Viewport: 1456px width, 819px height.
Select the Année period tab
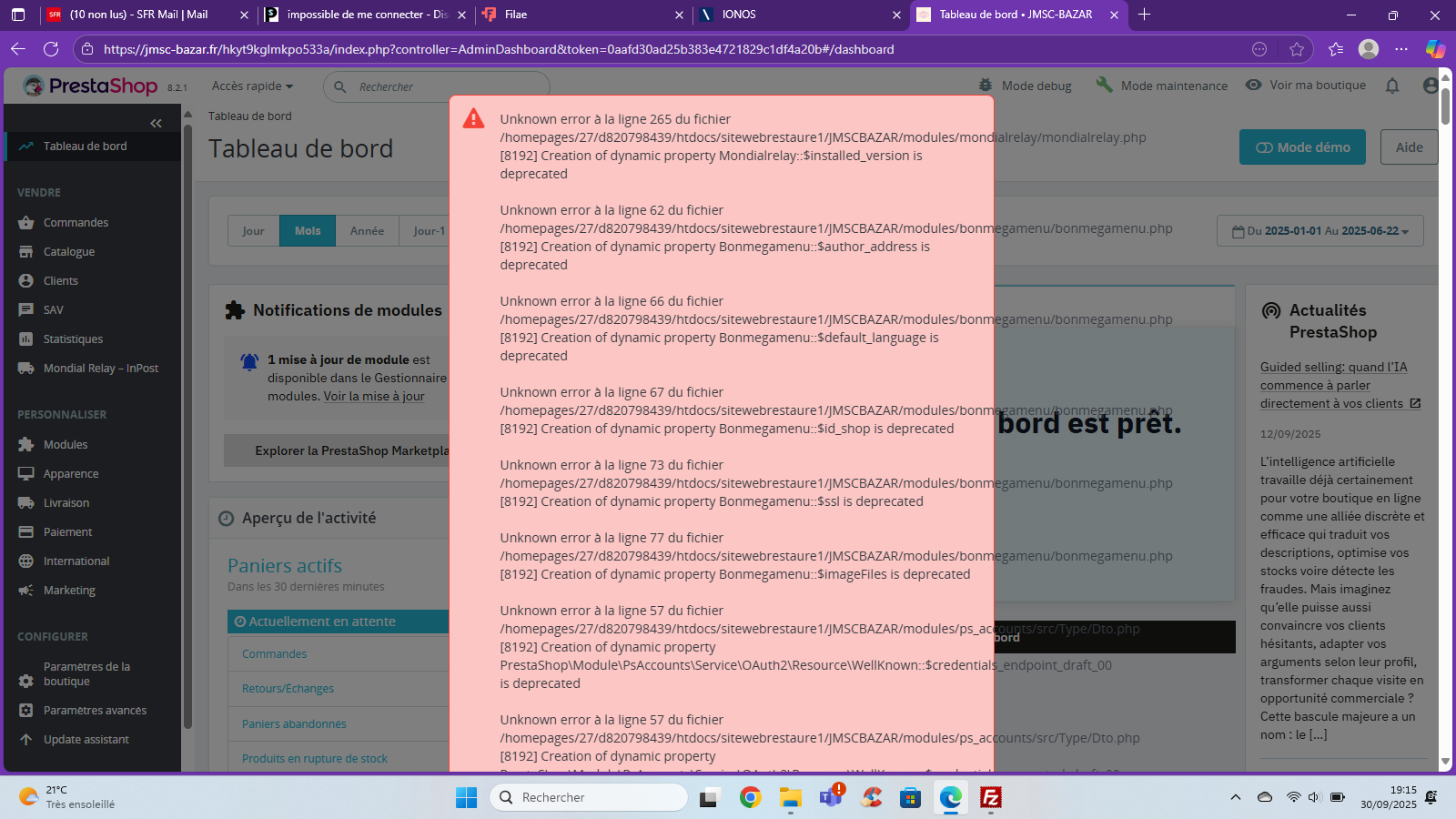pos(367,231)
